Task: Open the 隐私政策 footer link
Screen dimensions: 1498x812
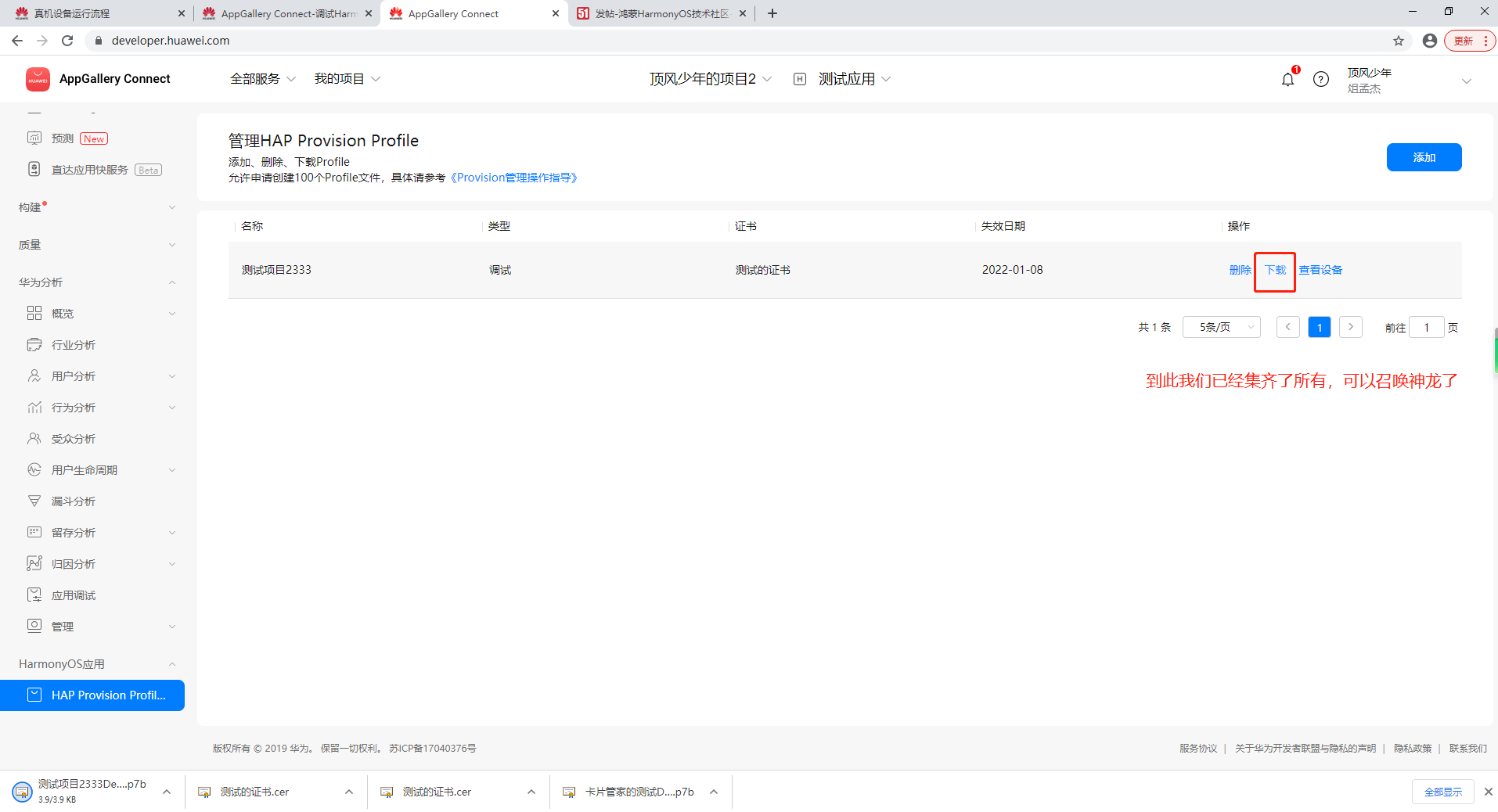Action: (x=1412, y=749)
